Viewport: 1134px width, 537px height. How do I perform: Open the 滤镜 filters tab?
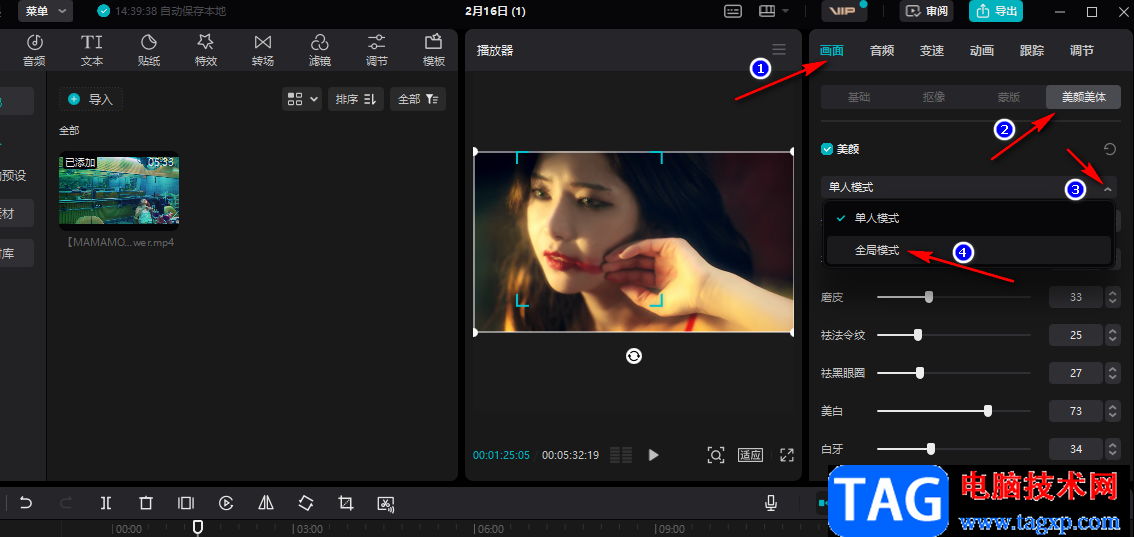320,50
